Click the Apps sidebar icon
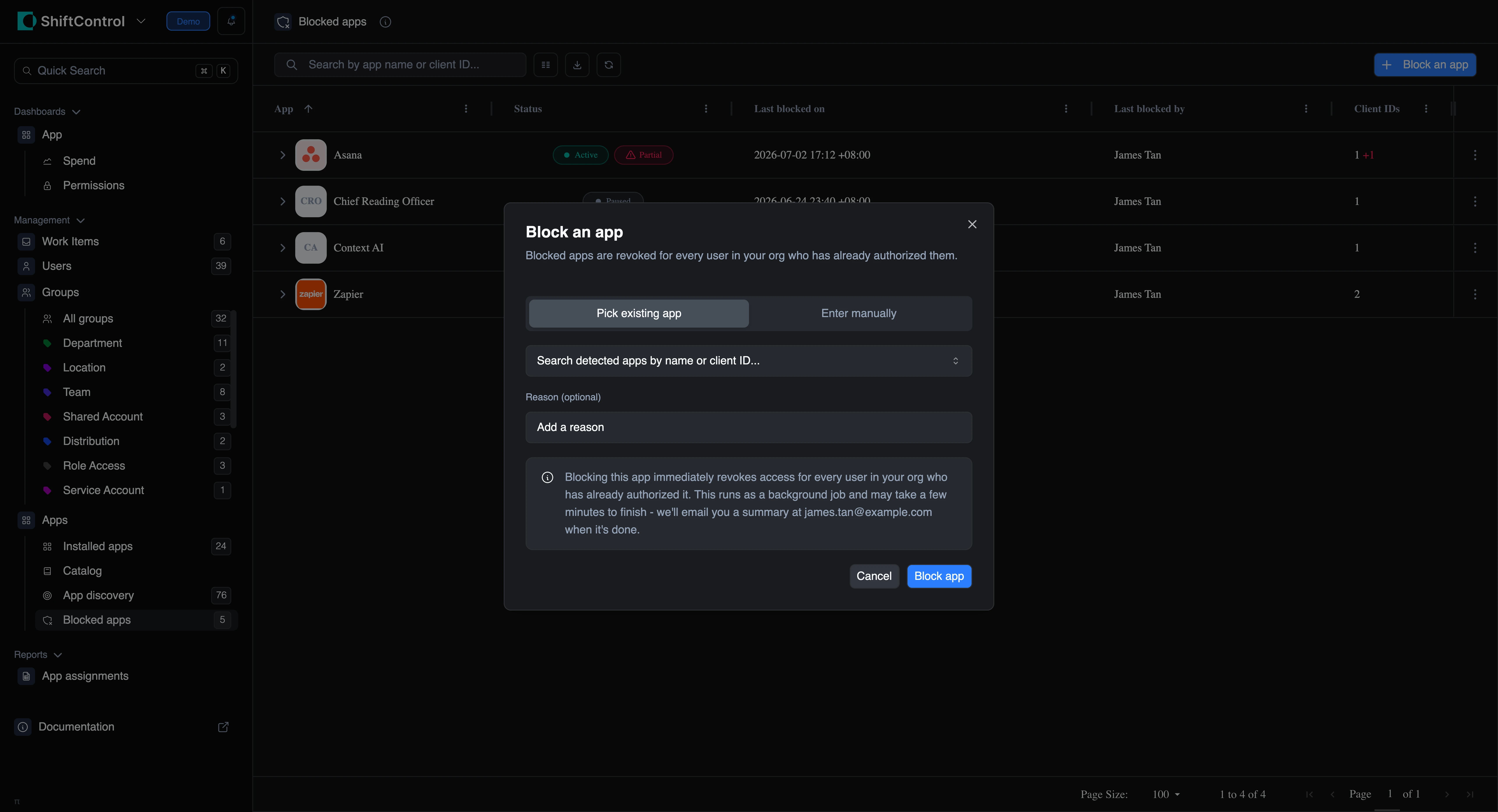 pyautogui.click(x=26, y=520)
